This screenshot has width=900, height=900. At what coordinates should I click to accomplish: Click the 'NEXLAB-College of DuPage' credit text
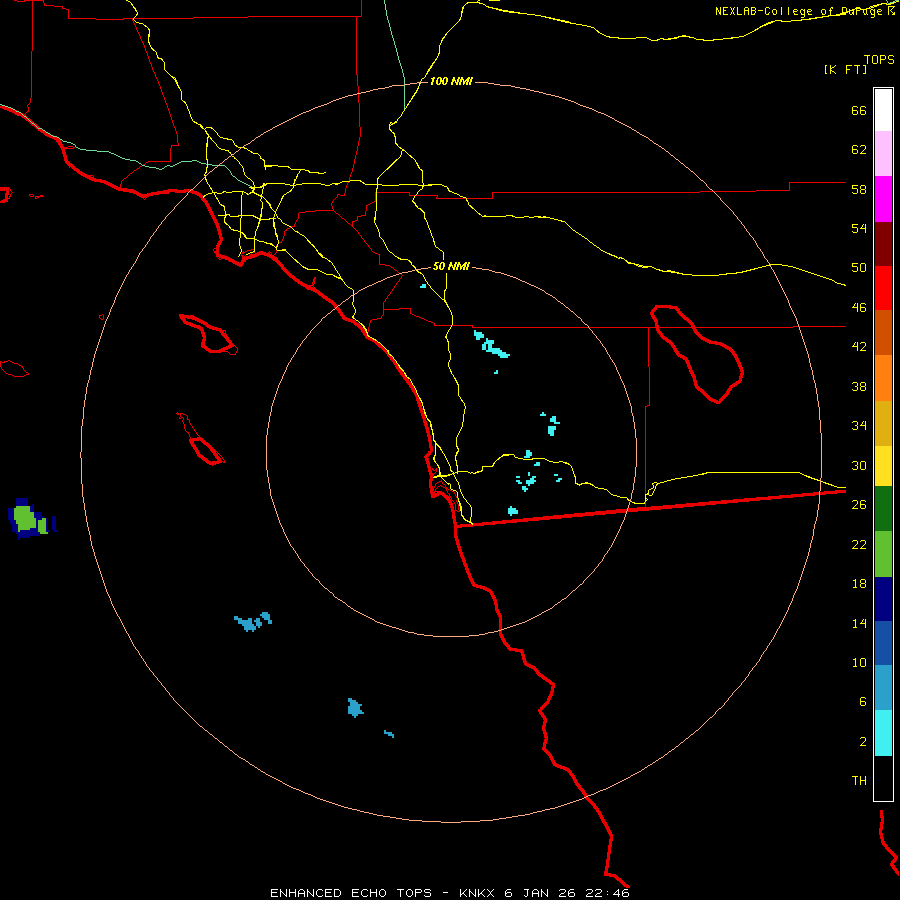tap(798, 11)
